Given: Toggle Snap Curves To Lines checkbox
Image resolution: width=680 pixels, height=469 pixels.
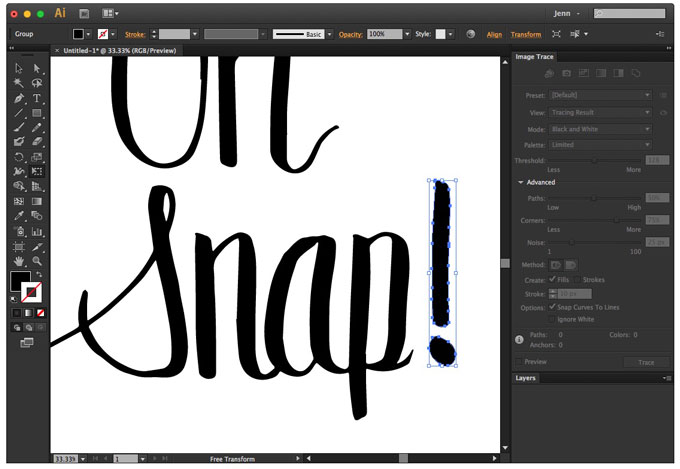Looking at the screenshot, I should 552,306.
